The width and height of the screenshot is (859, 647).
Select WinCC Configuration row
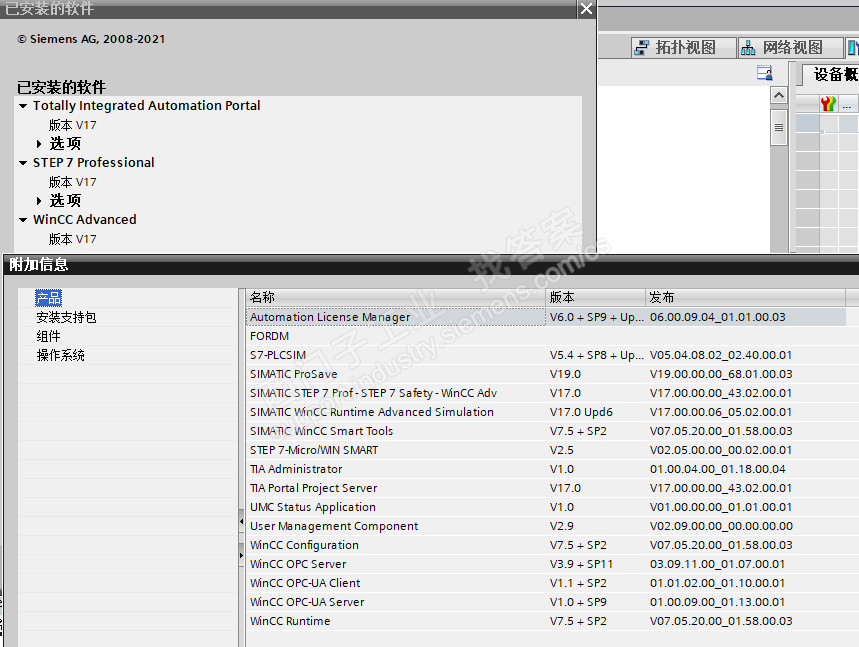click(x=546, y=545)
